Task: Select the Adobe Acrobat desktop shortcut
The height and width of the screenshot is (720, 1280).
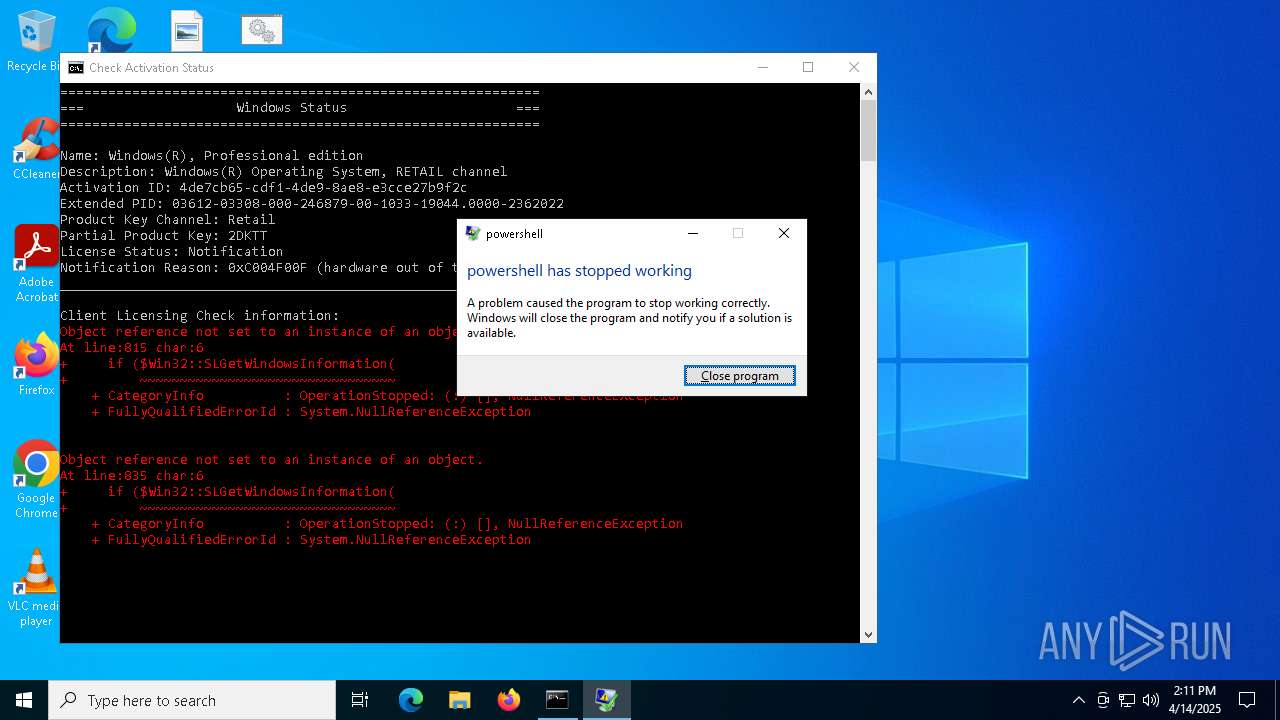Action: click(x=36, y=264)
